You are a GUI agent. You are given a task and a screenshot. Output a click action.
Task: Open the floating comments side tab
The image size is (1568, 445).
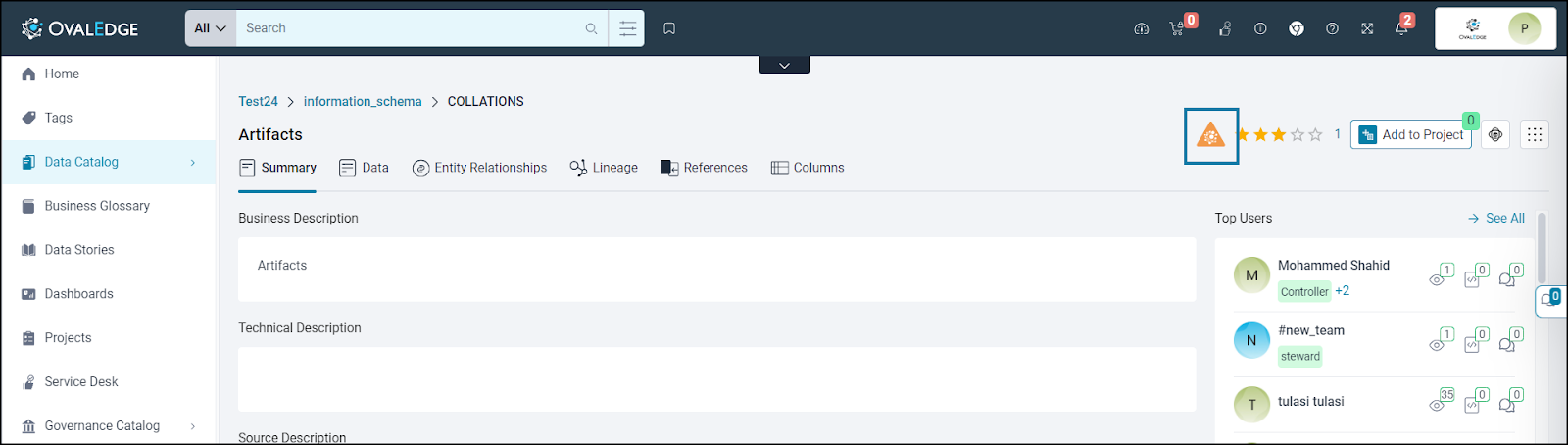1550,299
